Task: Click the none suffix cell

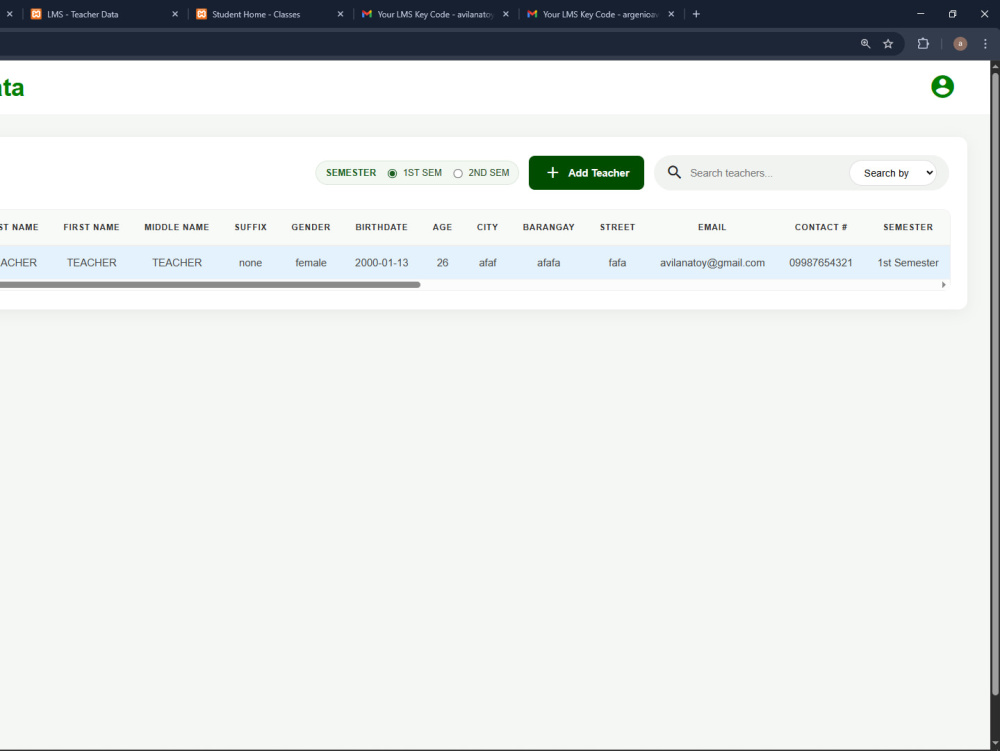Action: 251,263
